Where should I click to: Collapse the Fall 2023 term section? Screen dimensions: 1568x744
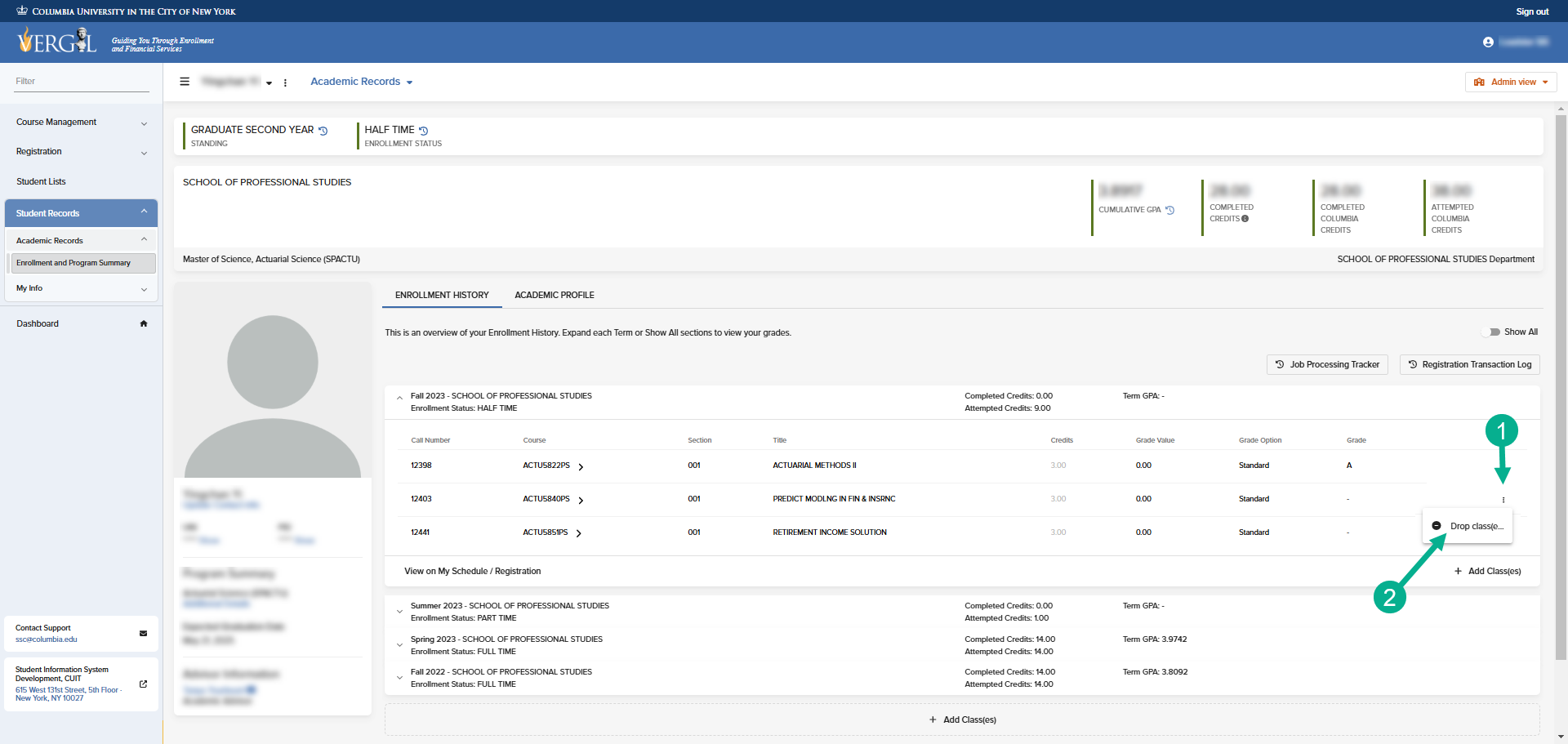point(399,399)
